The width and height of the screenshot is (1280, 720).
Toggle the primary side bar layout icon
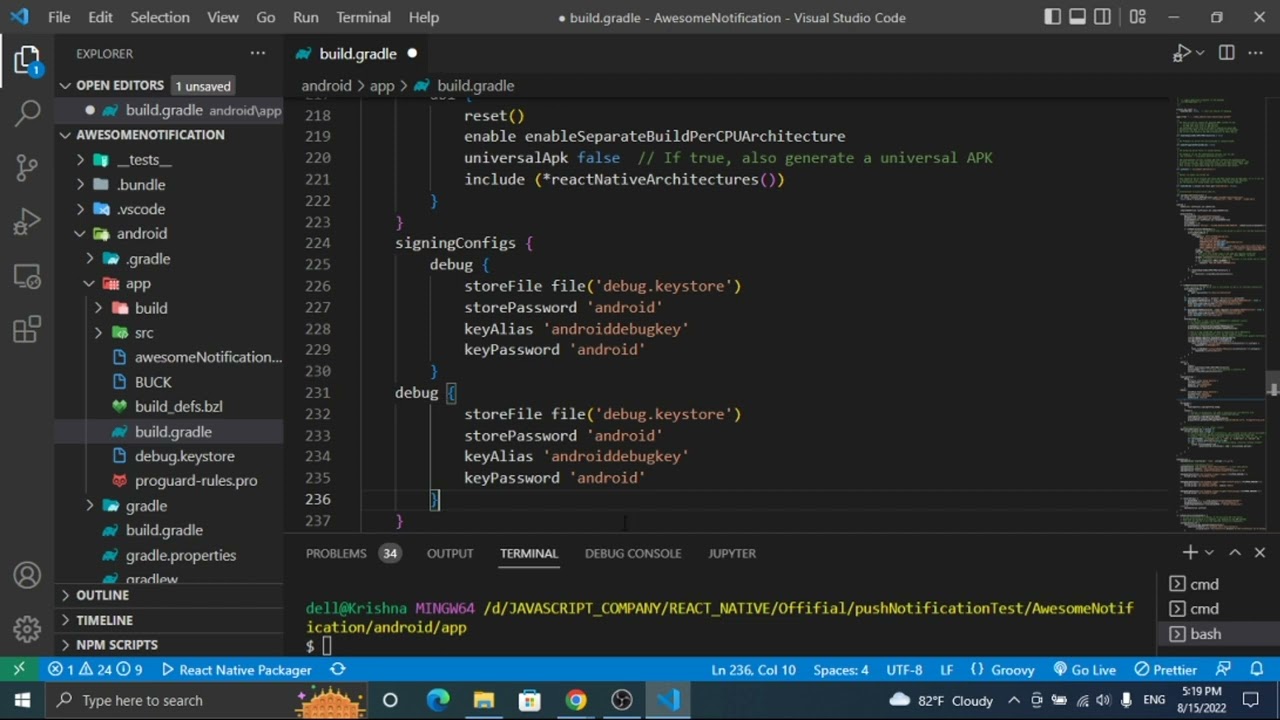tap(1053, 17)
